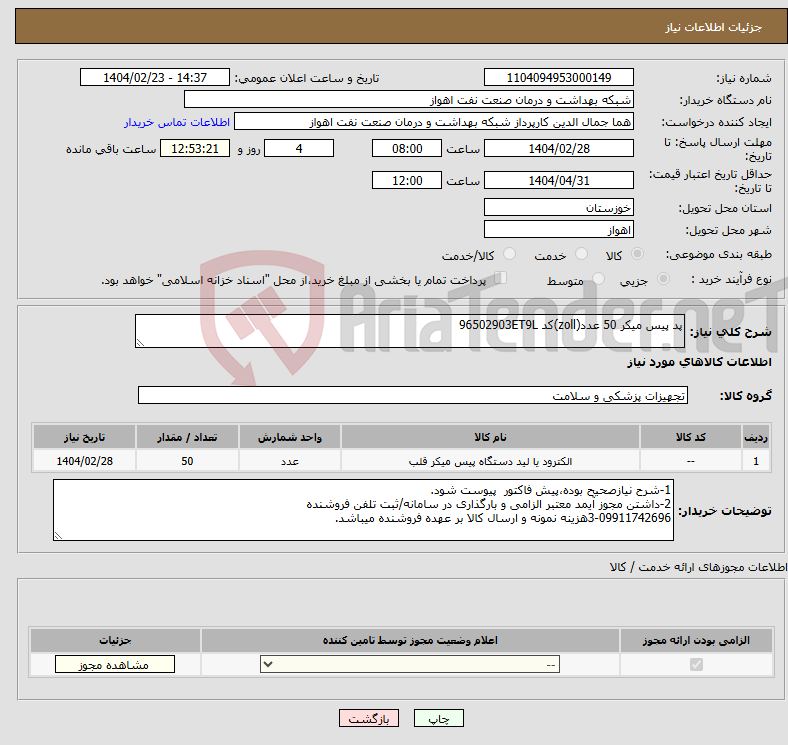Image resolution: width=788 pixels, height=745 pixels.
Task: Click the کد کالا column header
Action: [x=691, y=437]
